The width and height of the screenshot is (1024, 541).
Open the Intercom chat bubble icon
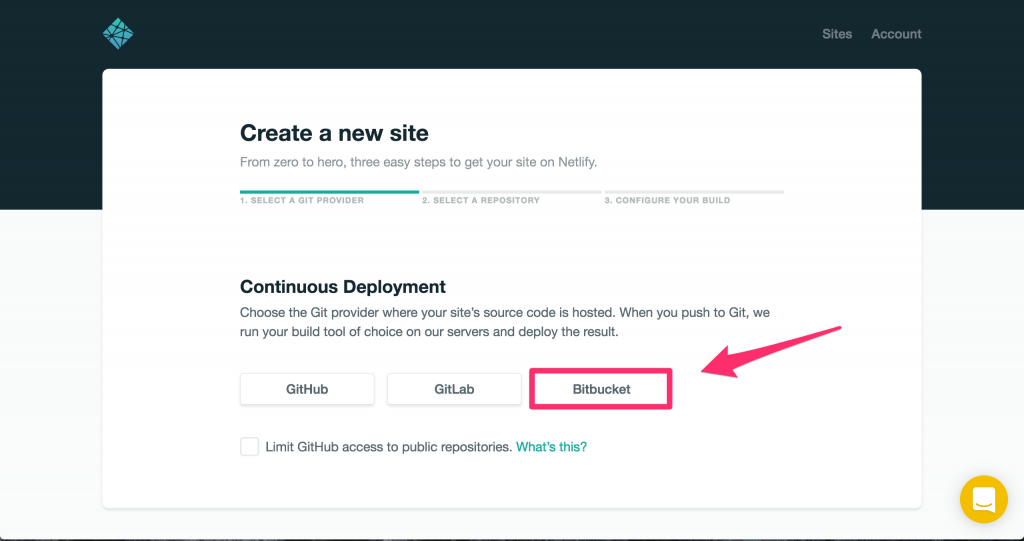click(x=984, y=499)
